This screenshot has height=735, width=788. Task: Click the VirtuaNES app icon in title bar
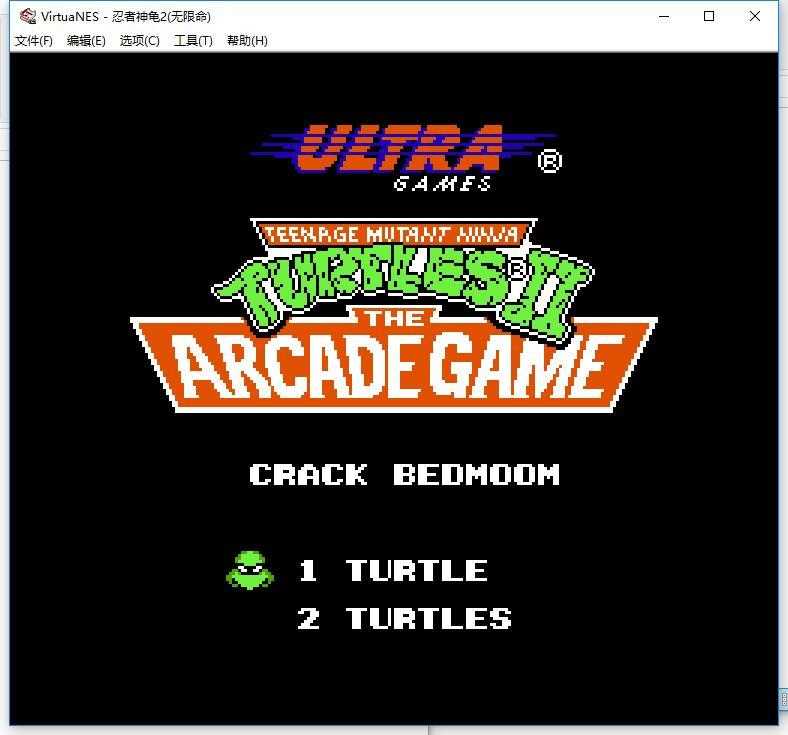click(x=28, y=16)
